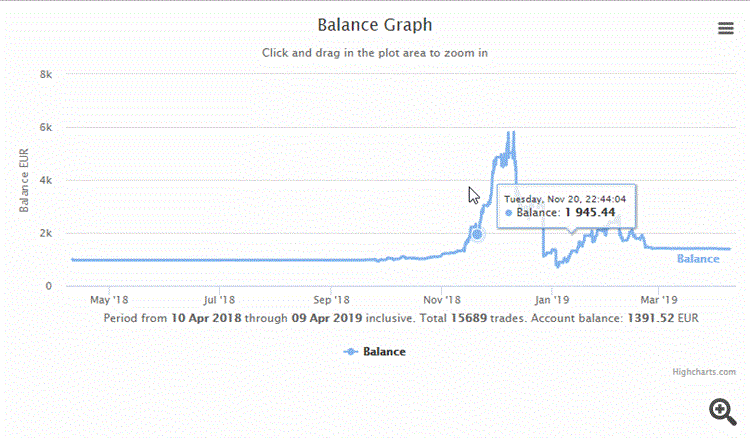Click the Jan '19 axis label
750x438 pixels.
[551, 300]
